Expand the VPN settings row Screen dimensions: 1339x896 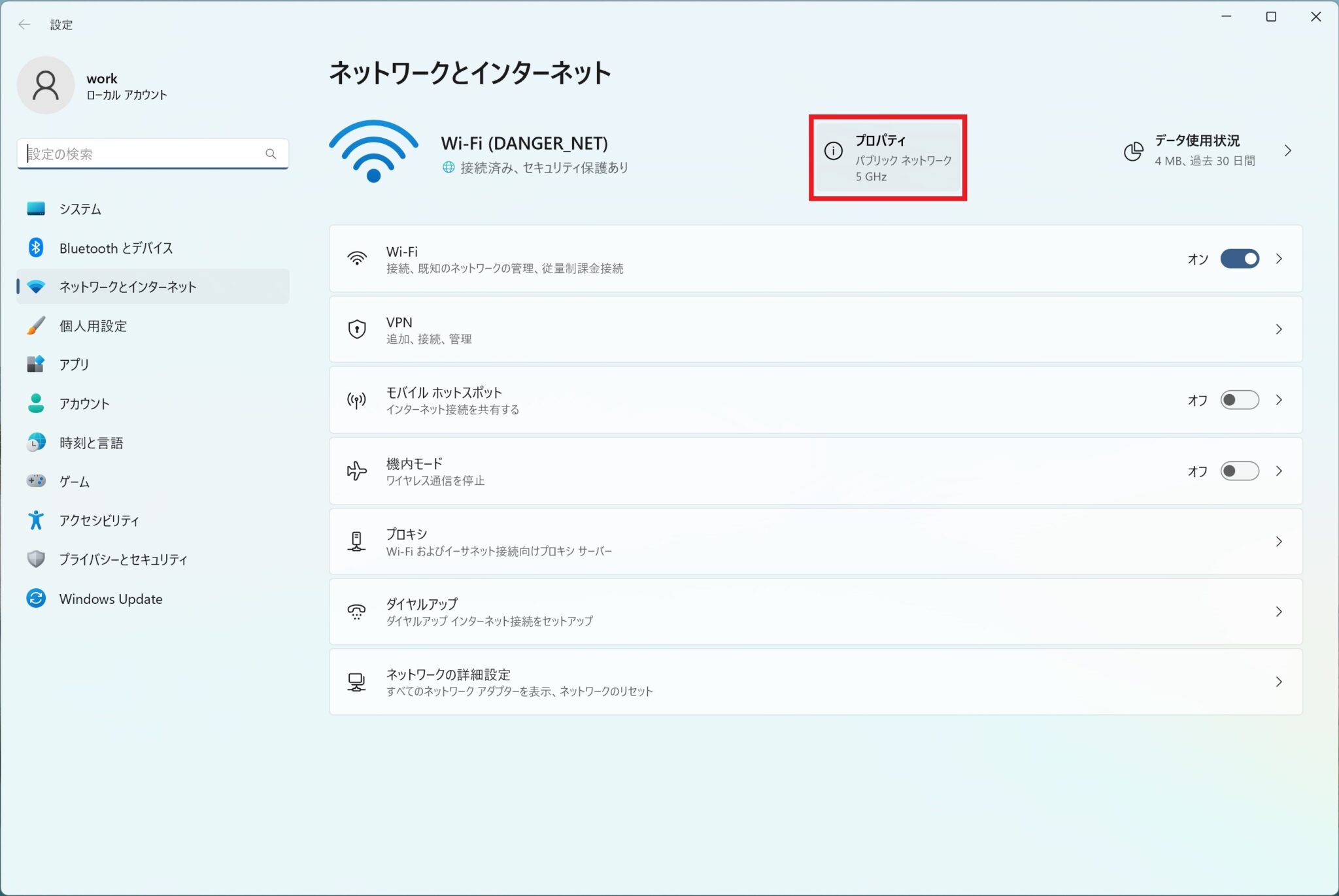pyautogui.click(x=1280, y=329)
